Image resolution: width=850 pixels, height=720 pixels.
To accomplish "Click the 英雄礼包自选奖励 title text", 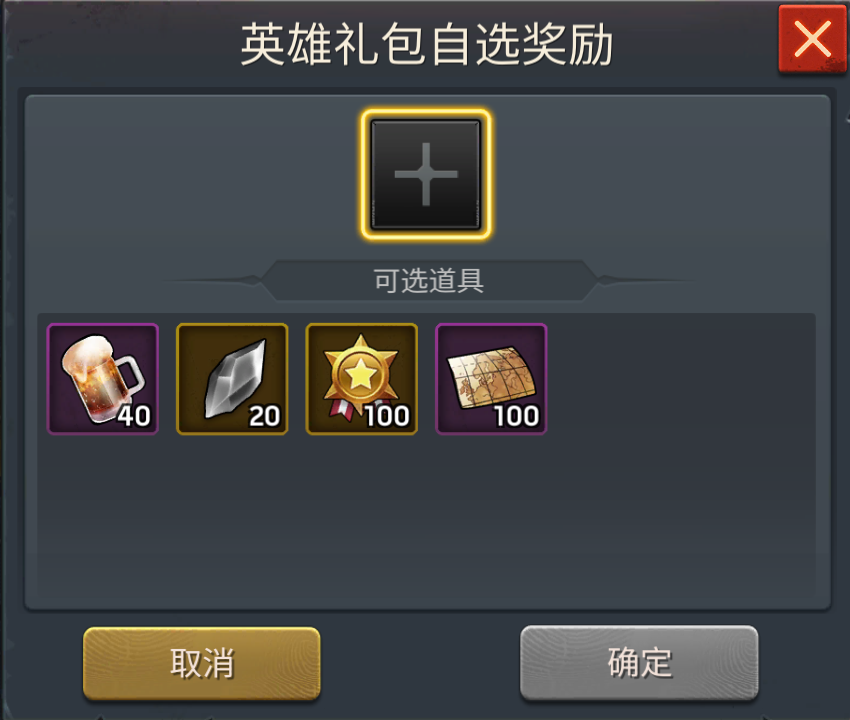I will point(427,45).
